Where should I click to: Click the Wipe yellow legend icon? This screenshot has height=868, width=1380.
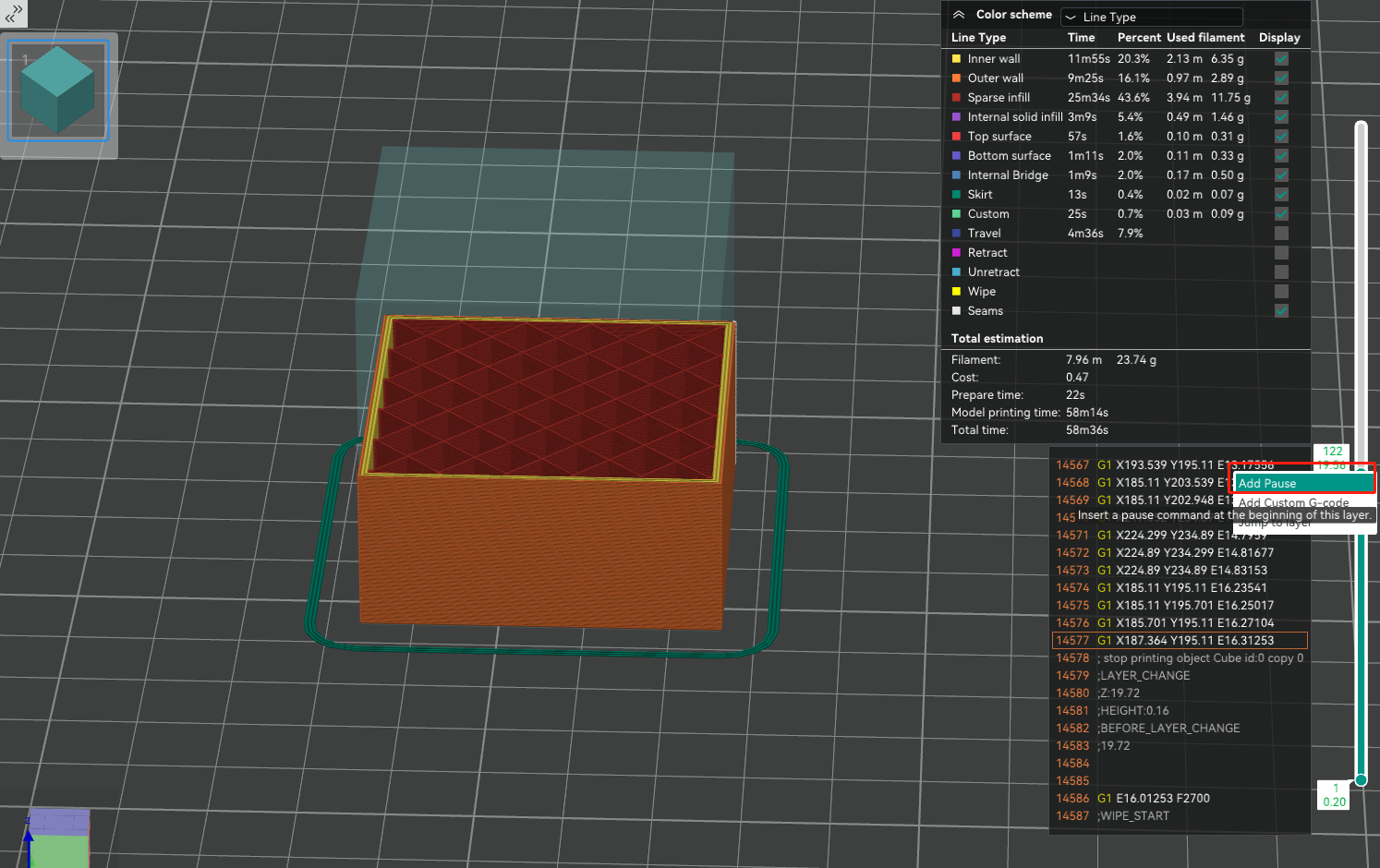click(x=957, y=292)
